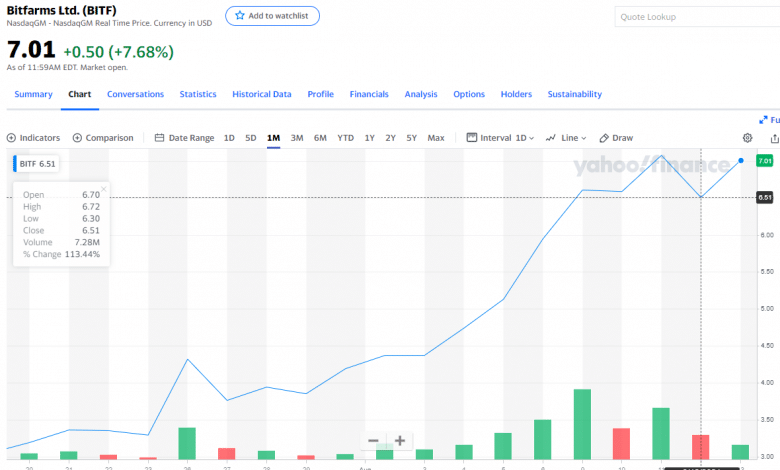This screenshot has height=470, width=780.
Task: Set chart range to YTD
Action: coord(346,138)
